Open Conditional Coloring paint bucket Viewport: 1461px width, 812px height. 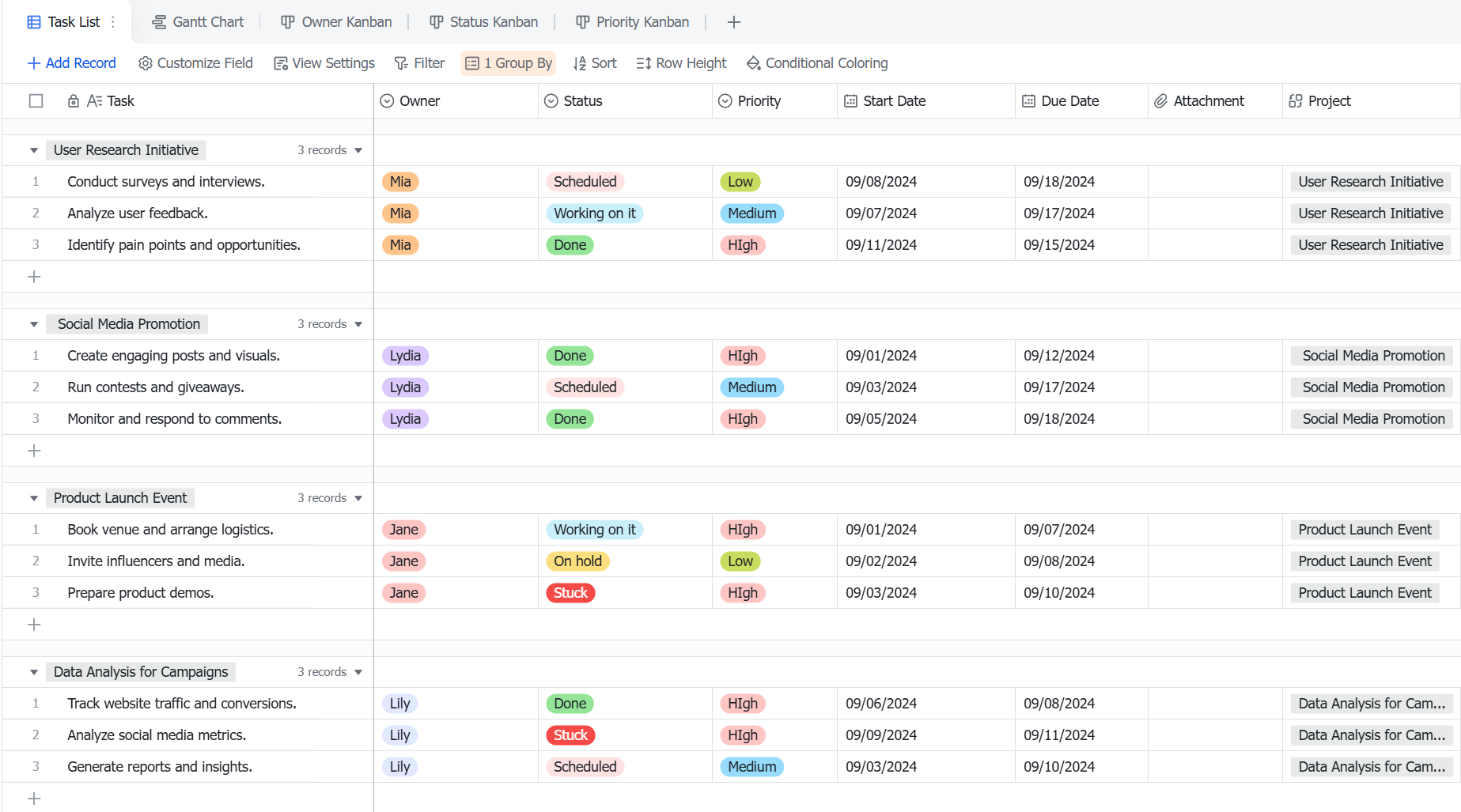pyautogui.click(x=754, y=63)
